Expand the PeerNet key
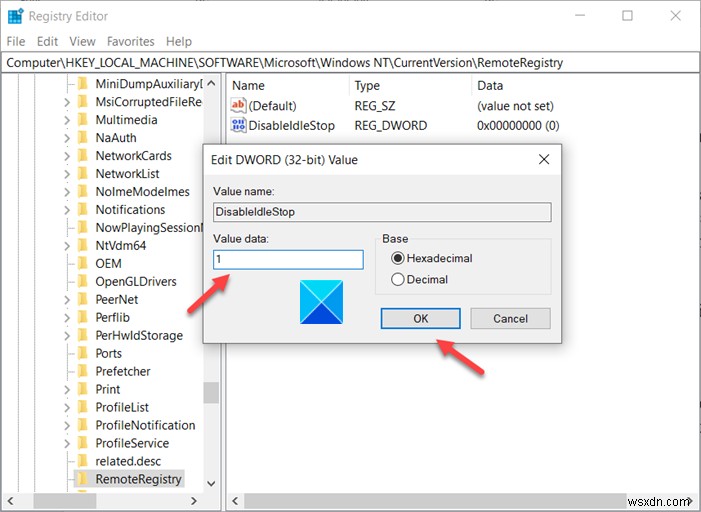This screenshot has height=512, width=701. tap(67, 300)
